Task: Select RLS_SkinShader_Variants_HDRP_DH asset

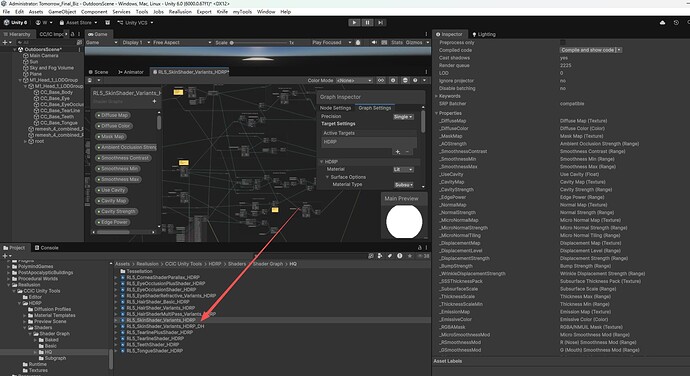Action: [165, 326]
